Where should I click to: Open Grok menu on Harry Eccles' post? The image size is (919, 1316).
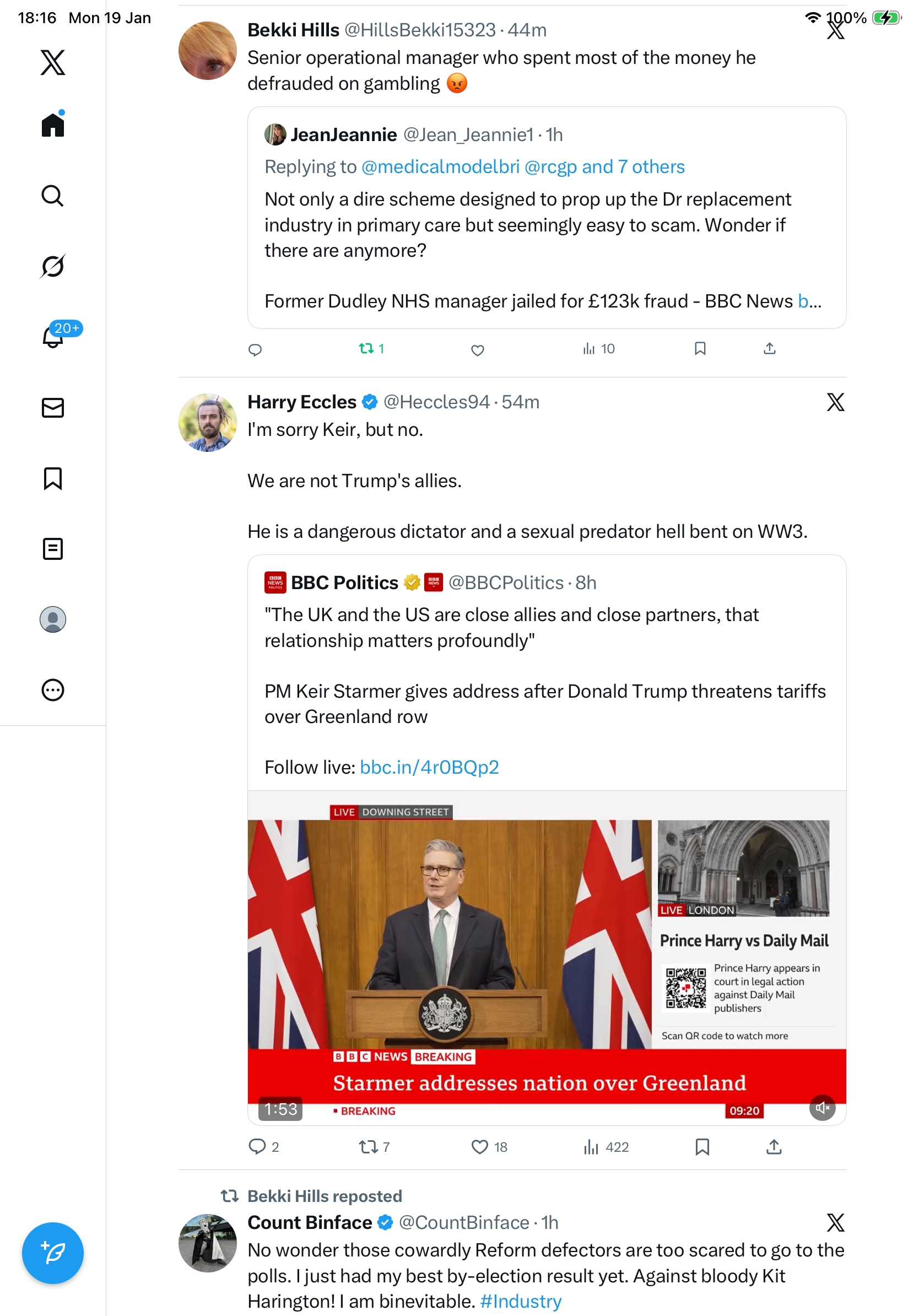coord(835,402)
